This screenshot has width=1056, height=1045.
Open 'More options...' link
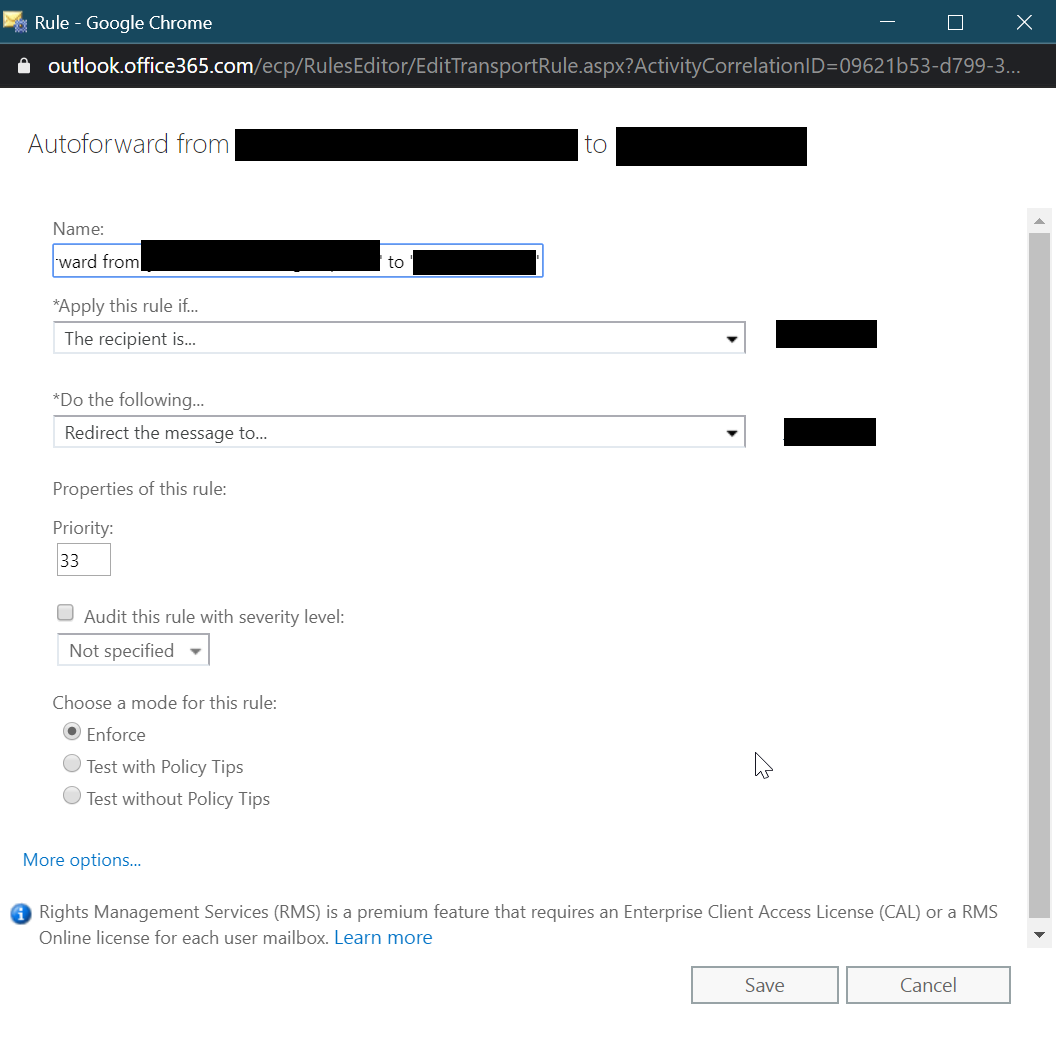click(81, 859)
